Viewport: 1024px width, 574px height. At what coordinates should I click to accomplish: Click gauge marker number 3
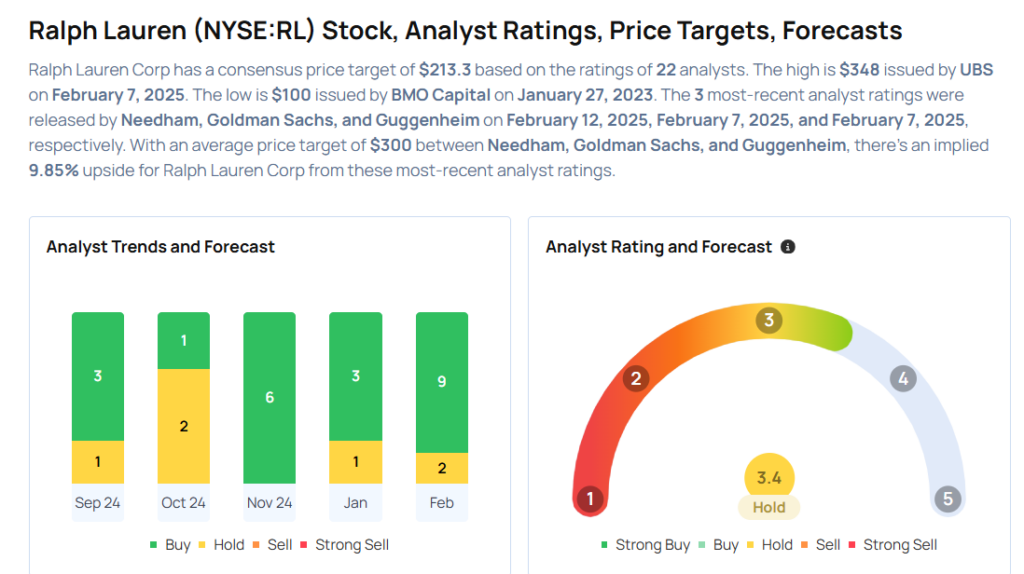click(x=769, y=320)
